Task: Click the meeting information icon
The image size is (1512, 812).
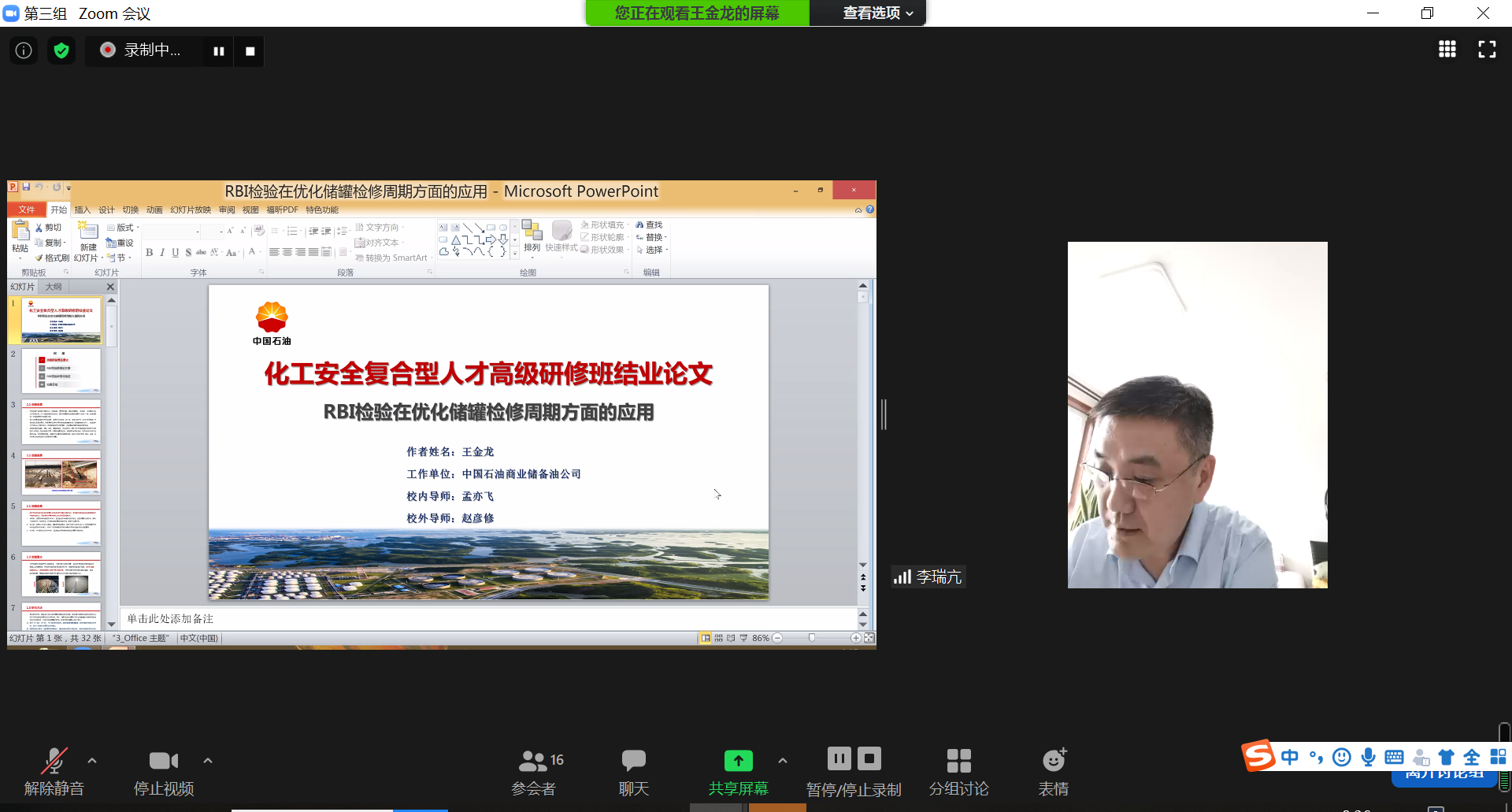Action: 24,51
